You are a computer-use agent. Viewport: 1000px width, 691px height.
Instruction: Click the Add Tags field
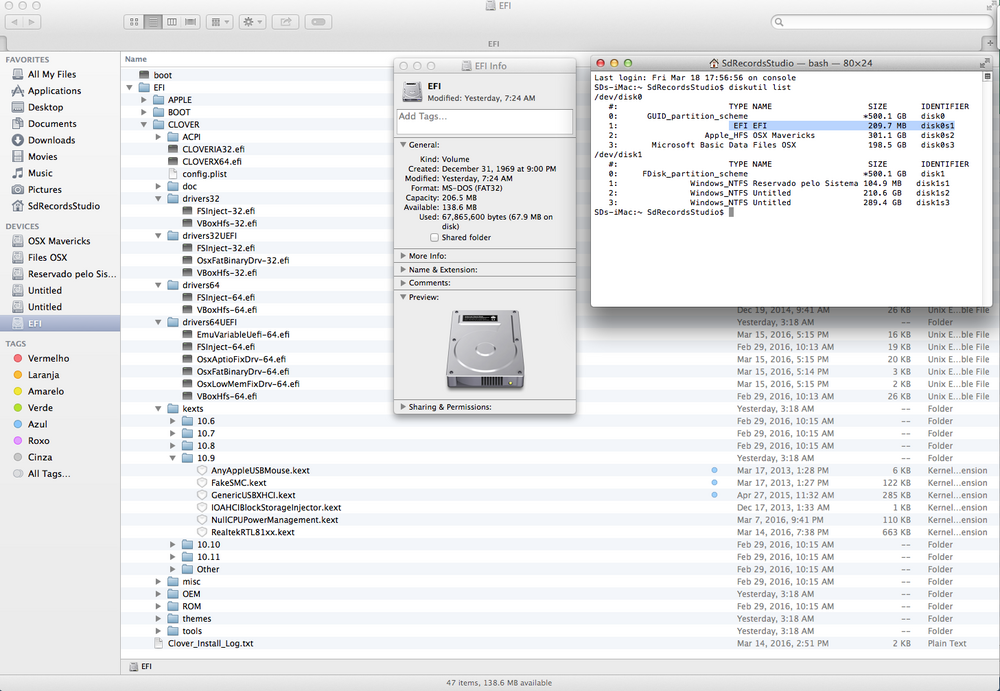(x=484, y=121)
